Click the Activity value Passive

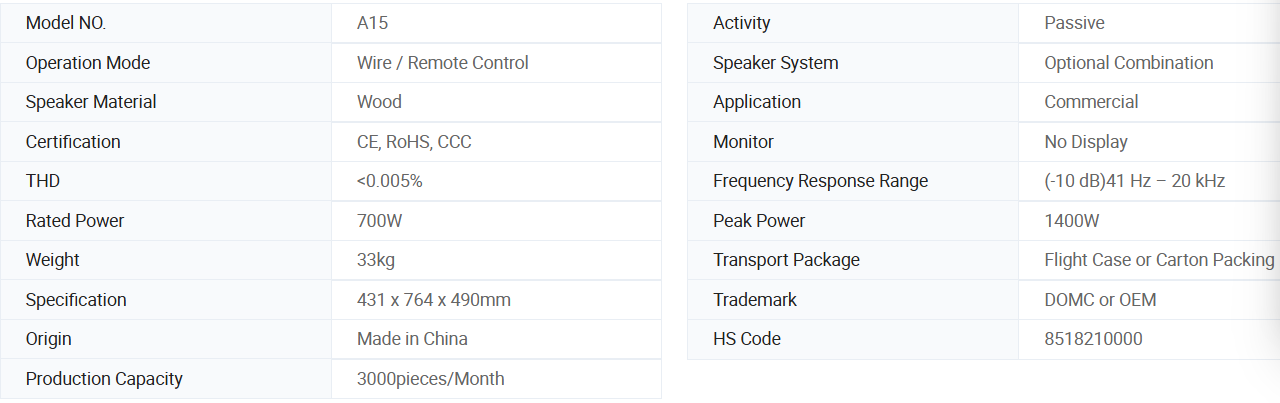point(1074,23)
